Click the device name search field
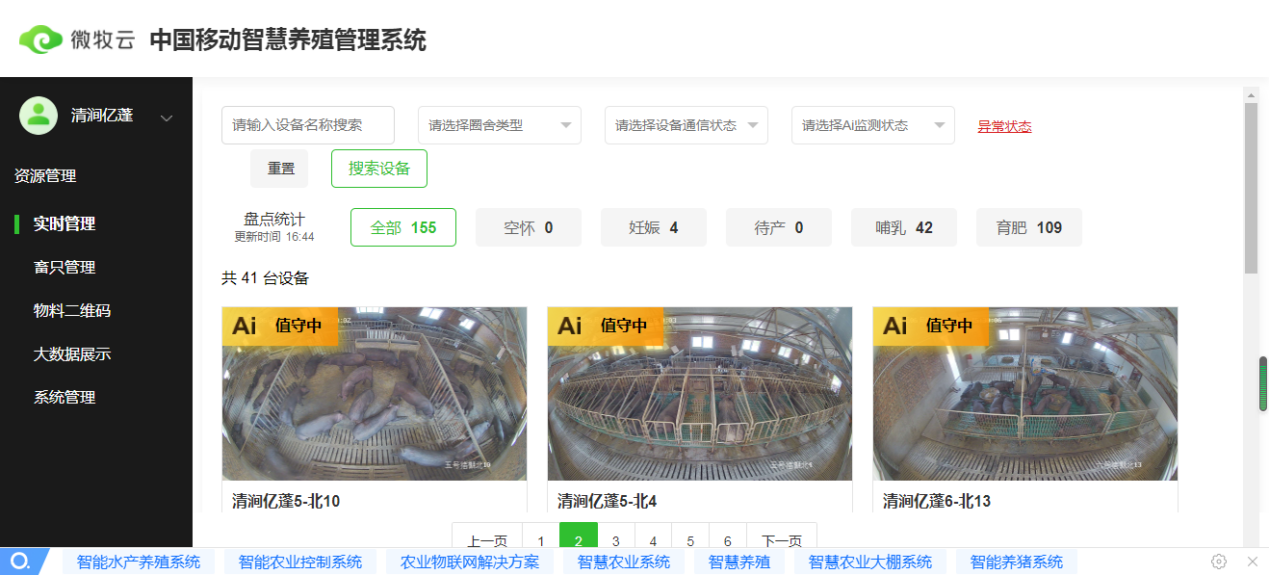This screenshot has width=1269, height=575. (x=308, y=125)
